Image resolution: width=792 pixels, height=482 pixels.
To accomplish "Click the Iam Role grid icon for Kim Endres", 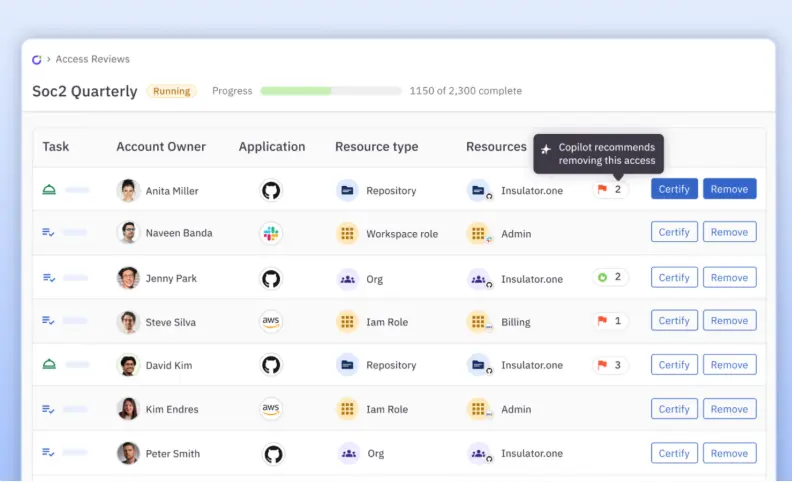I will 347,409.
